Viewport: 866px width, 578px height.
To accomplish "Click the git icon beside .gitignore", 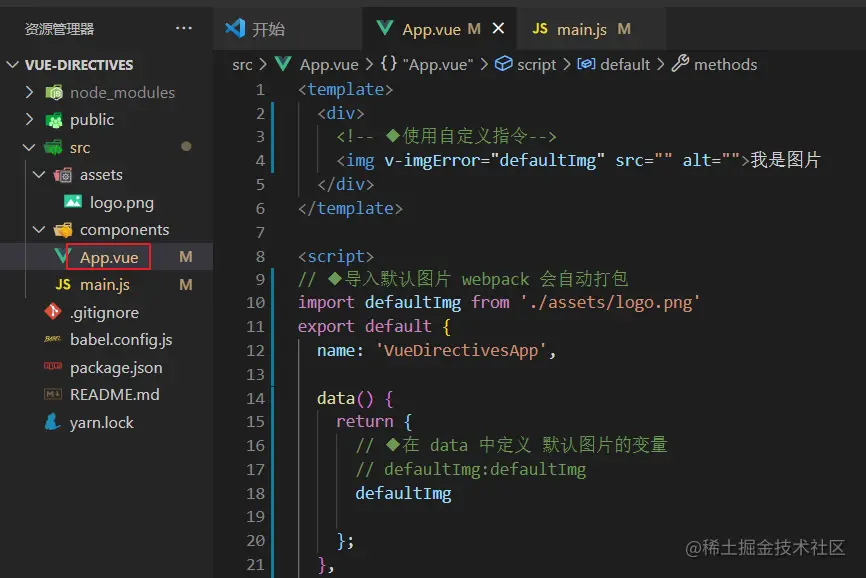I will [52, 311].
